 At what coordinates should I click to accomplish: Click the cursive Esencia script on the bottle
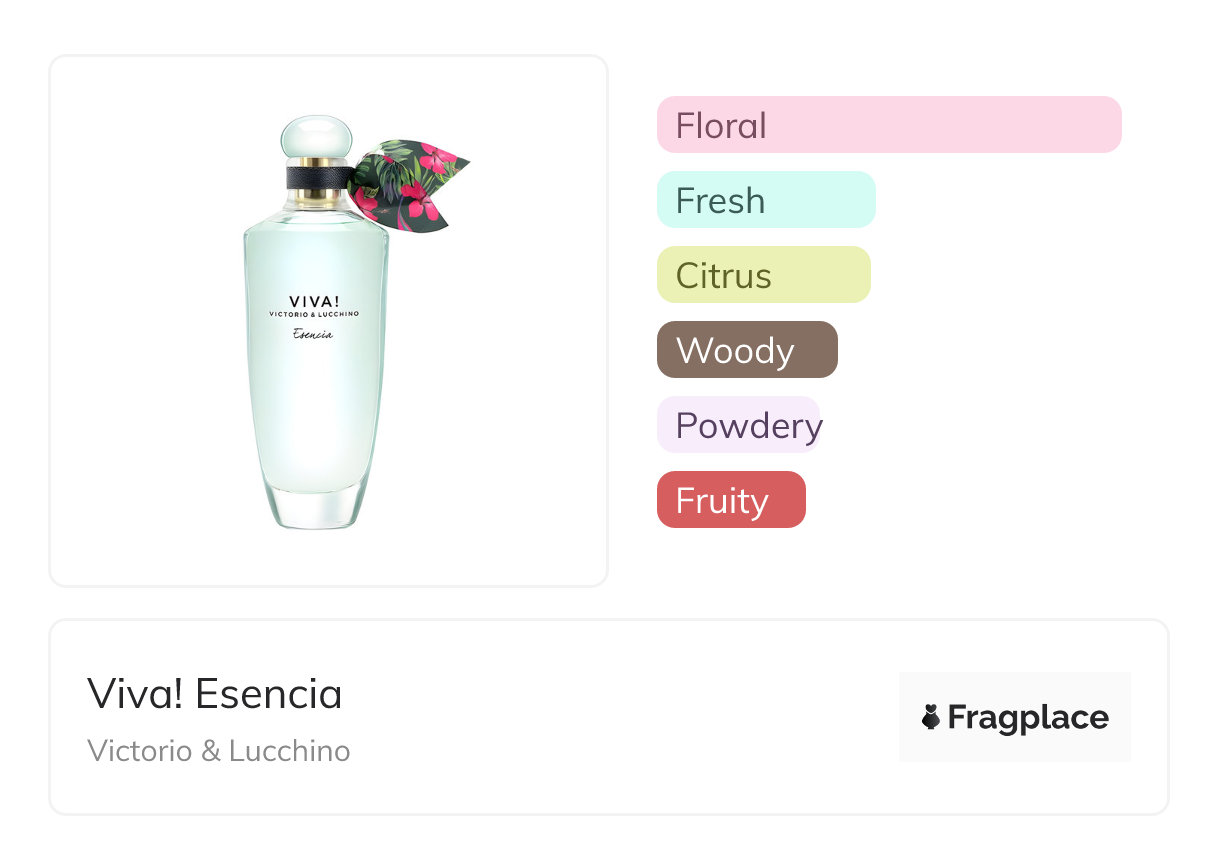tap(313, 334)
